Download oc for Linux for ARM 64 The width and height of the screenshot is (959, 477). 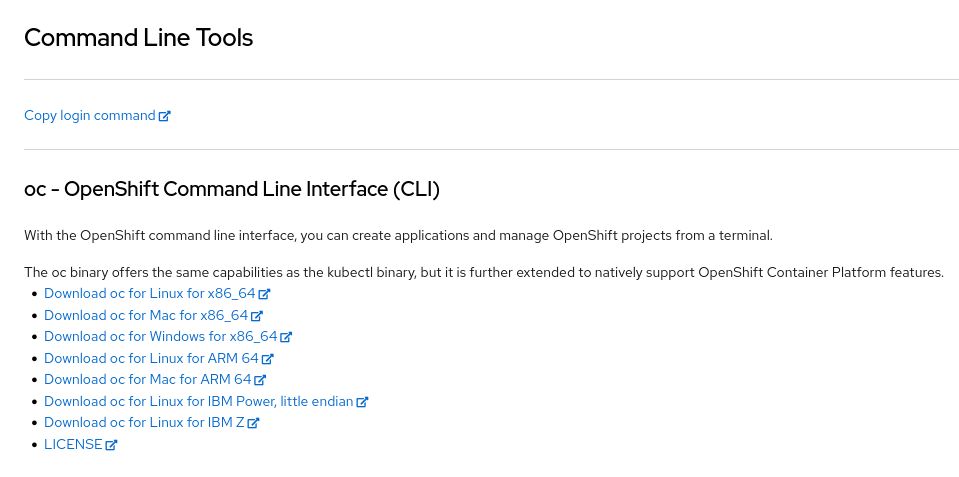point(151,359)
